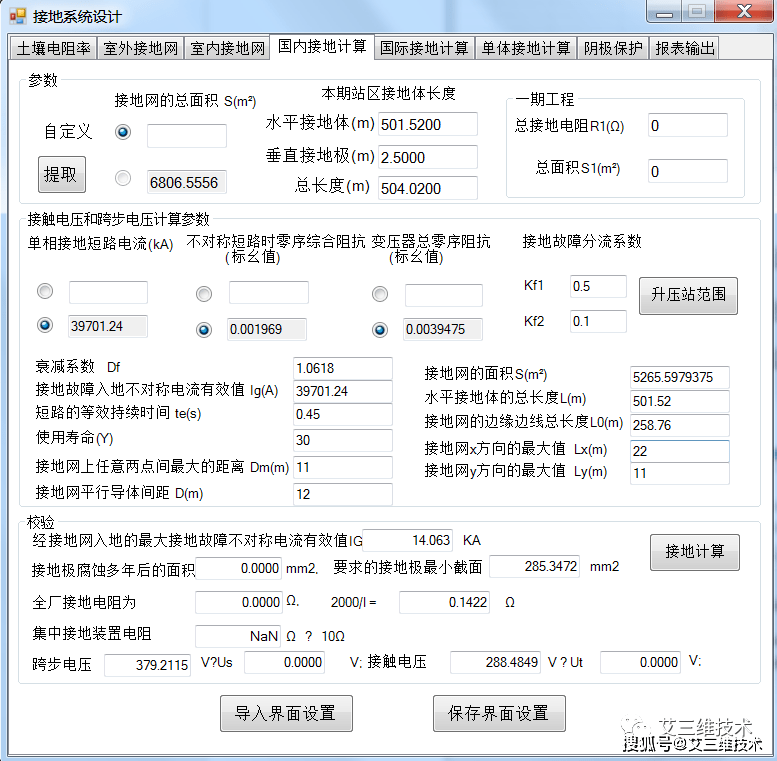
Task: Click the empty custom short-circuit current field
Action: pos(108,292)
